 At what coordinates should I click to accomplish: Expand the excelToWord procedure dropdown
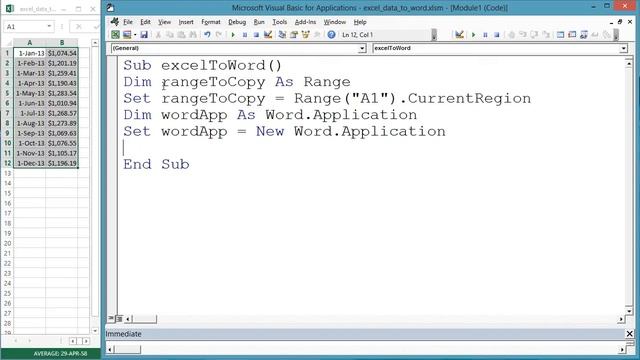(x=623, y=49)
